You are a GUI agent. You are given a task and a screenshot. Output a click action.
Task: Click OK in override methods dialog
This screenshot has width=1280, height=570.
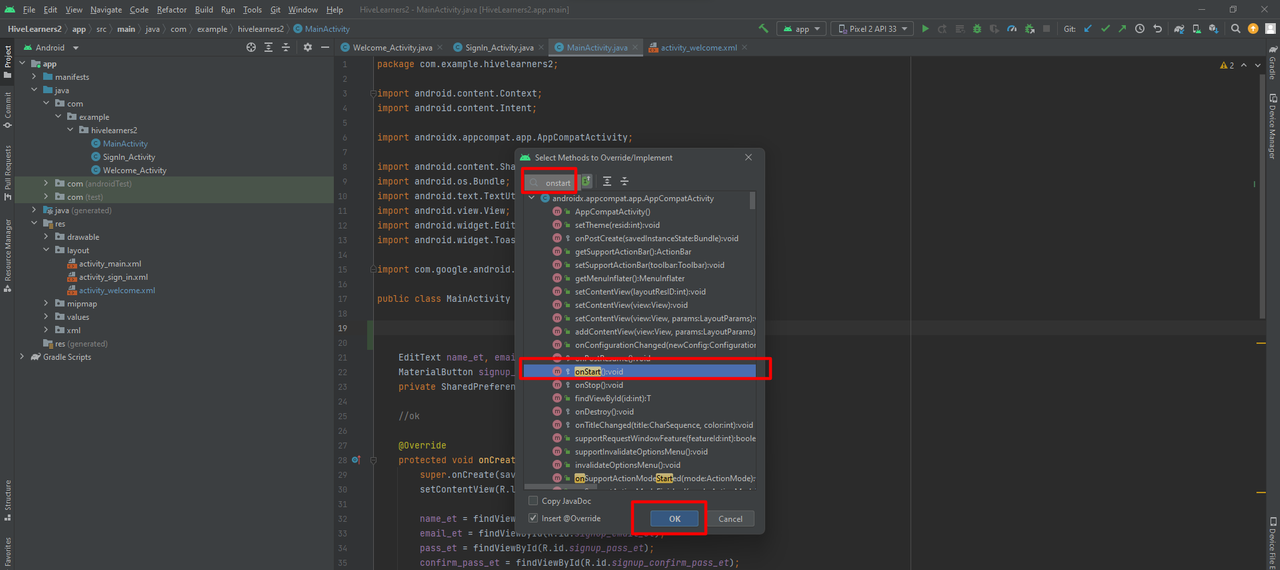pyautogui.click(x=674, y=518)
